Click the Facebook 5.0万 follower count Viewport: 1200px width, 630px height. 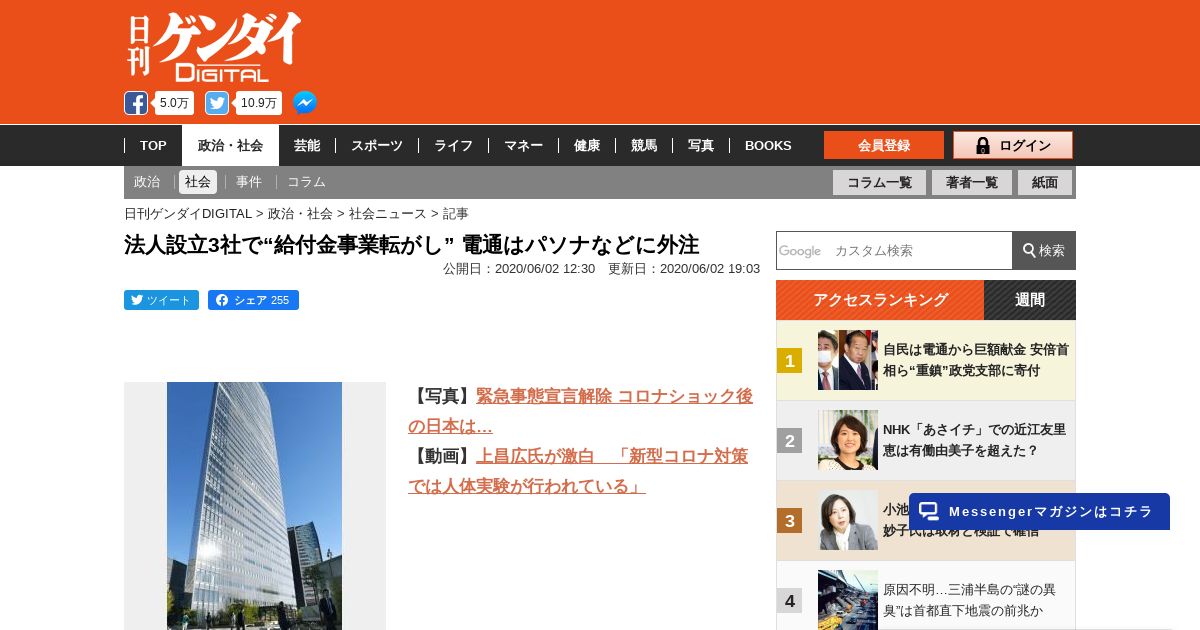[x=174, y=103]
